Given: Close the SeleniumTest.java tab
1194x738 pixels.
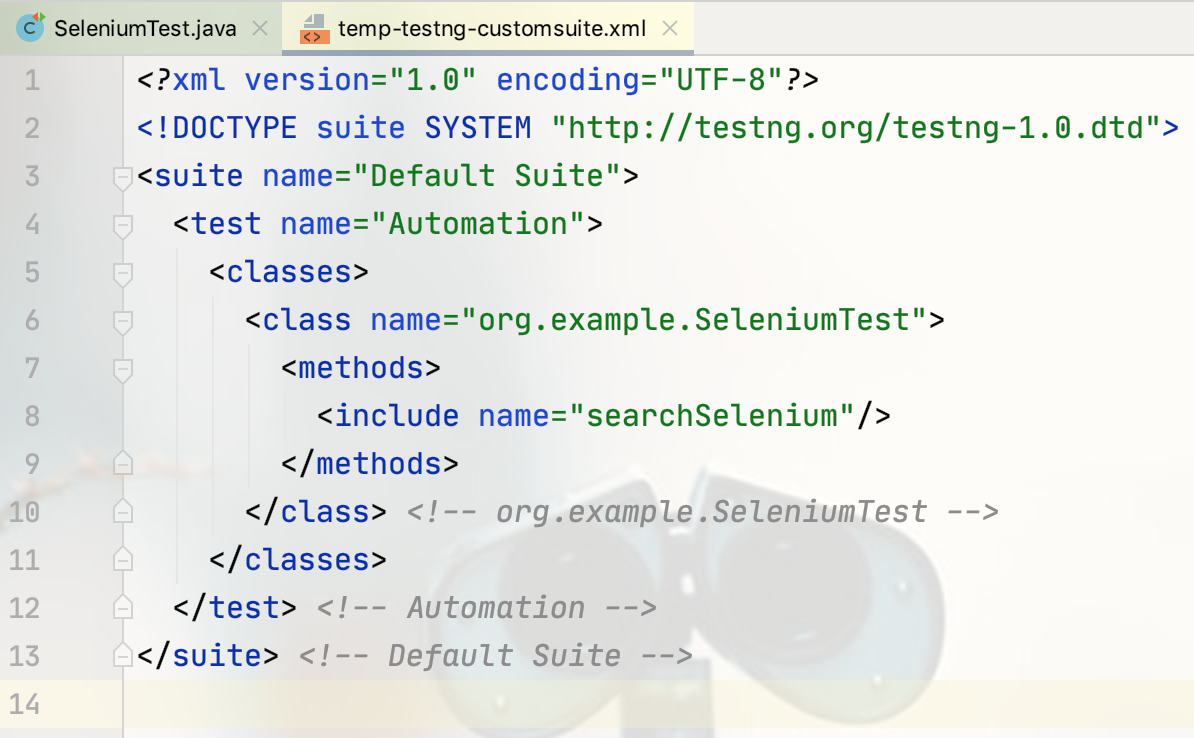Looking at the screenshot, I should [x=260, y=28].
